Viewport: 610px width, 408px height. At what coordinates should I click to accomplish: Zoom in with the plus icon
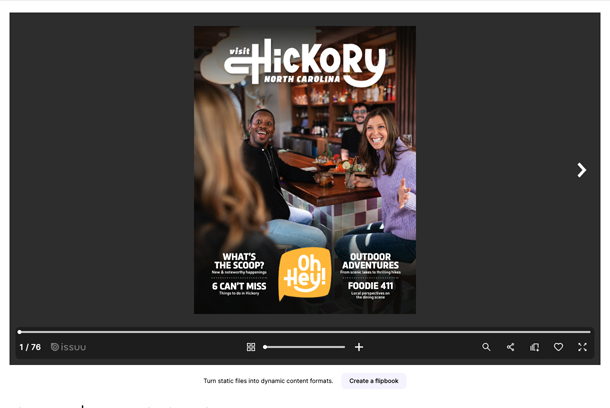tap(359, 347)
